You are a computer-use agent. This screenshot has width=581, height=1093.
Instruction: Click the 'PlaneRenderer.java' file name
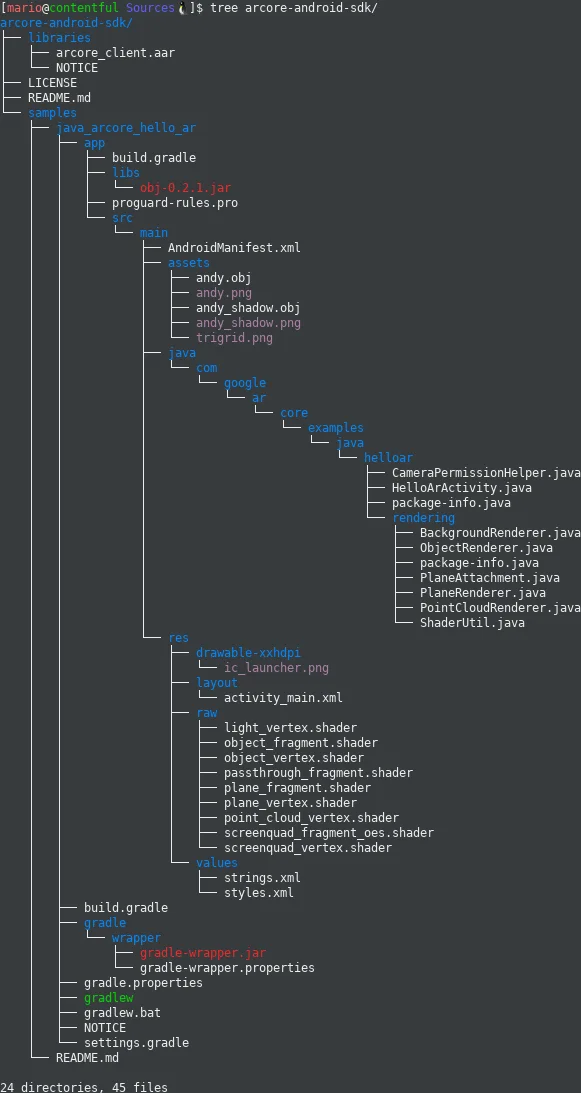click(x=482, y=594)
